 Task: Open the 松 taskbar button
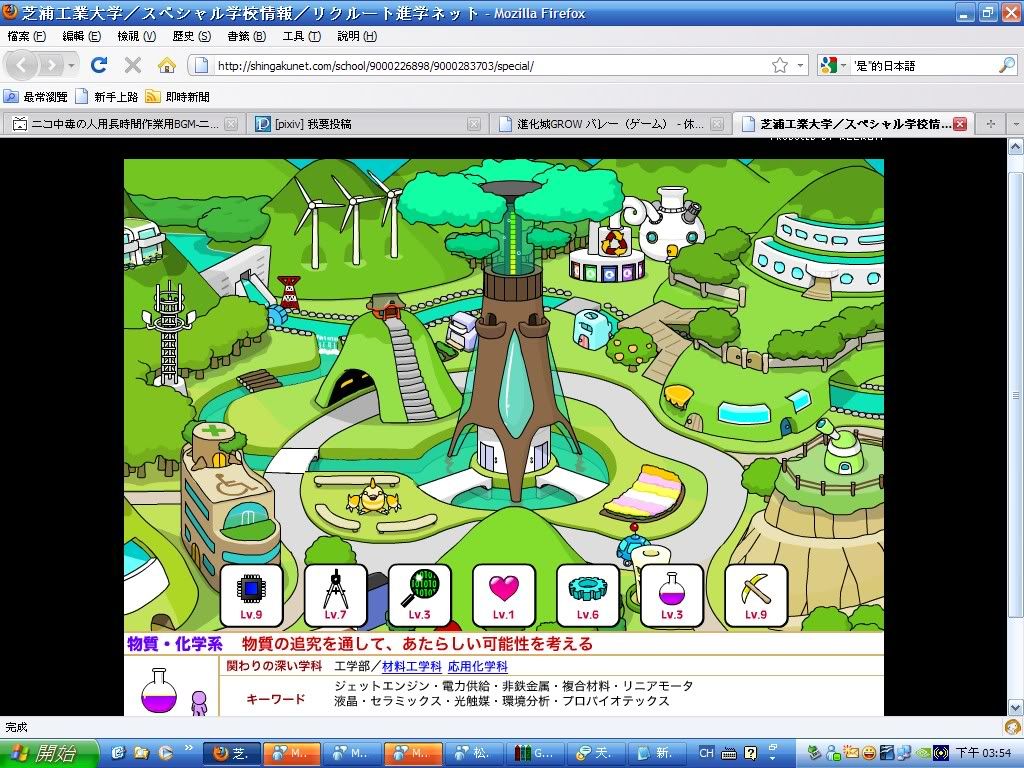(474, 754)
